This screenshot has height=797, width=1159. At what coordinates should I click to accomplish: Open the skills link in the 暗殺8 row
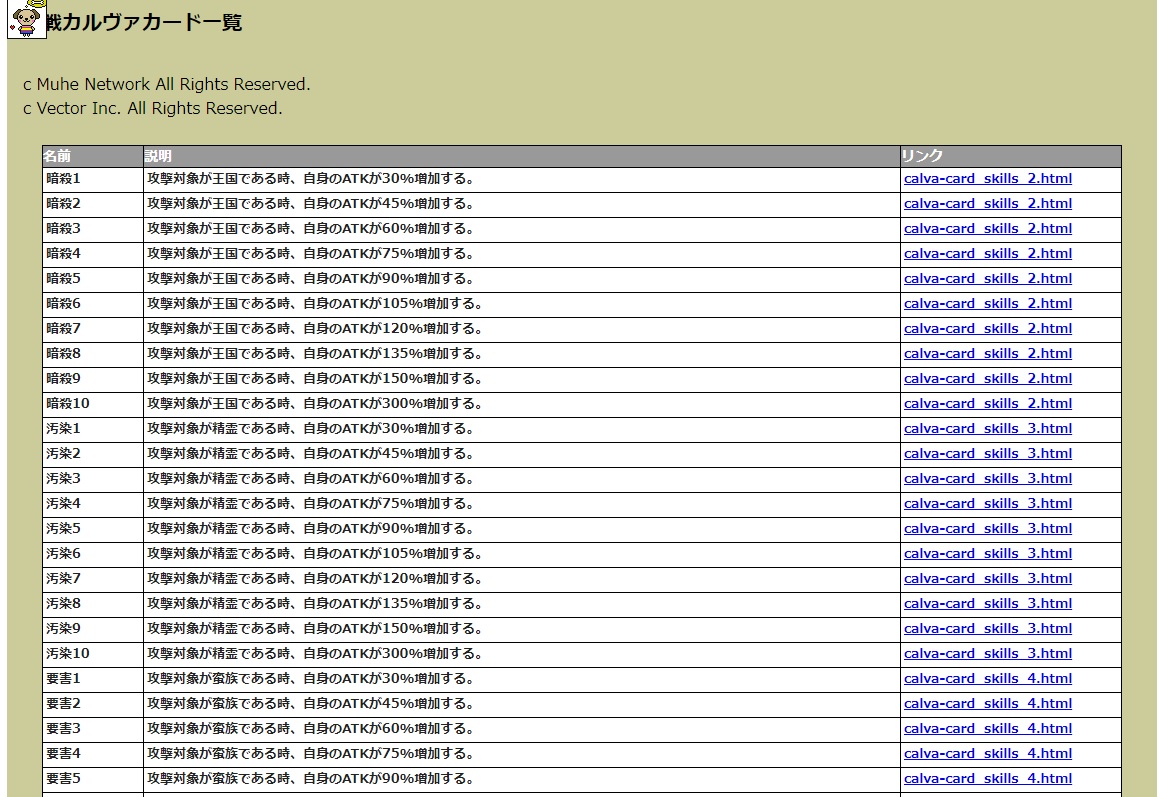(x=987, y=354)
